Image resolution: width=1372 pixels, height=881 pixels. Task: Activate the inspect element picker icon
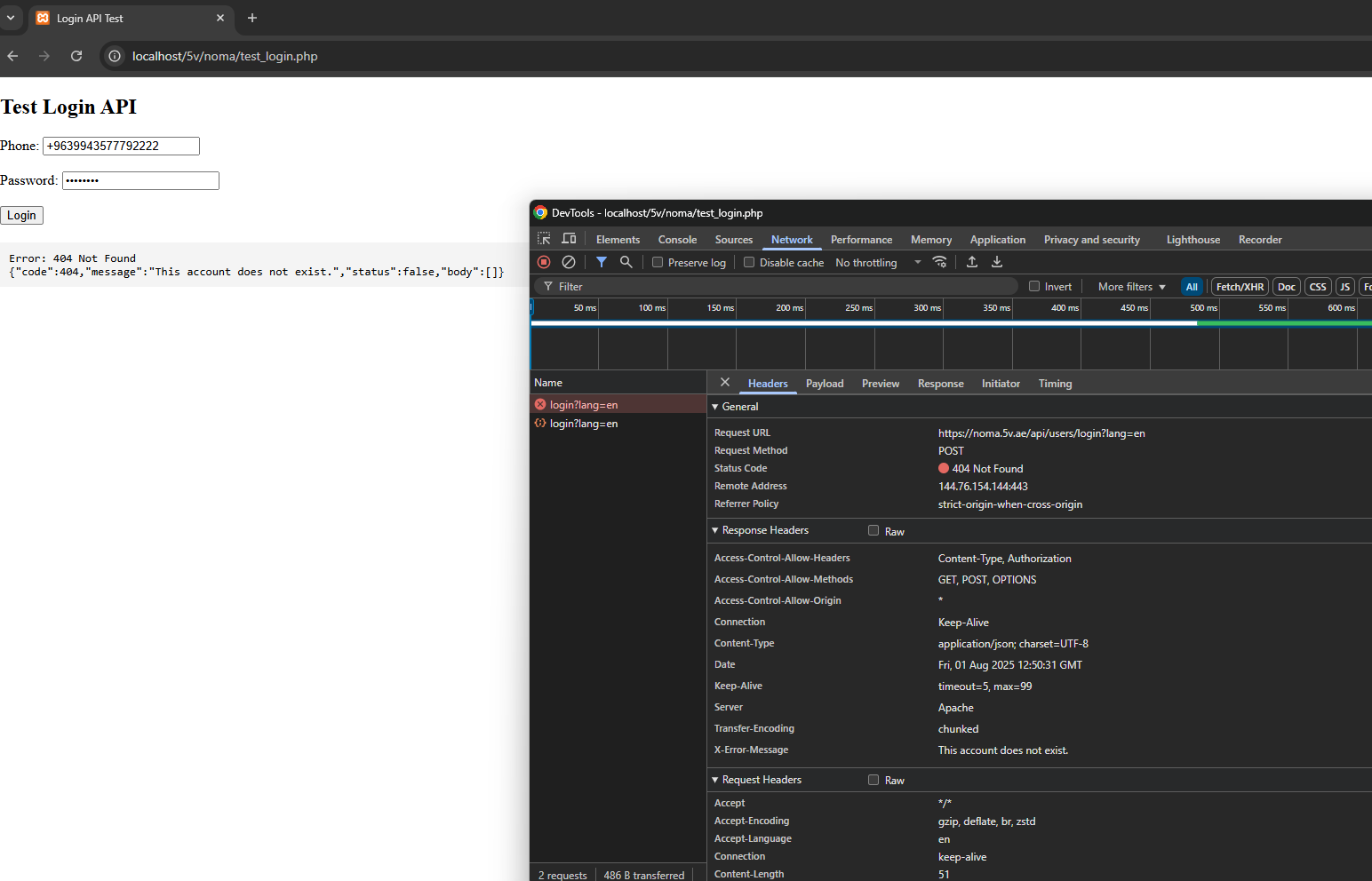pyautogui.click(x=544, y=239)
